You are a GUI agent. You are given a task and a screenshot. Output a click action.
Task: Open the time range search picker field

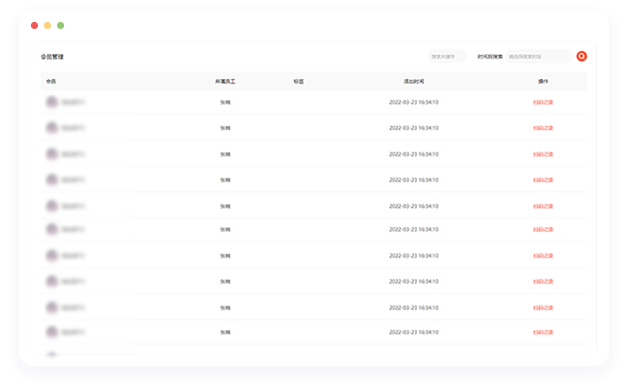pos(539,57)
